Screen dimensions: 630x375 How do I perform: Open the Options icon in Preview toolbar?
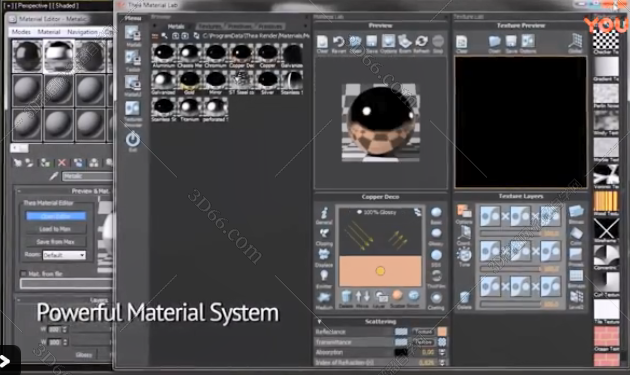point(388,42)
